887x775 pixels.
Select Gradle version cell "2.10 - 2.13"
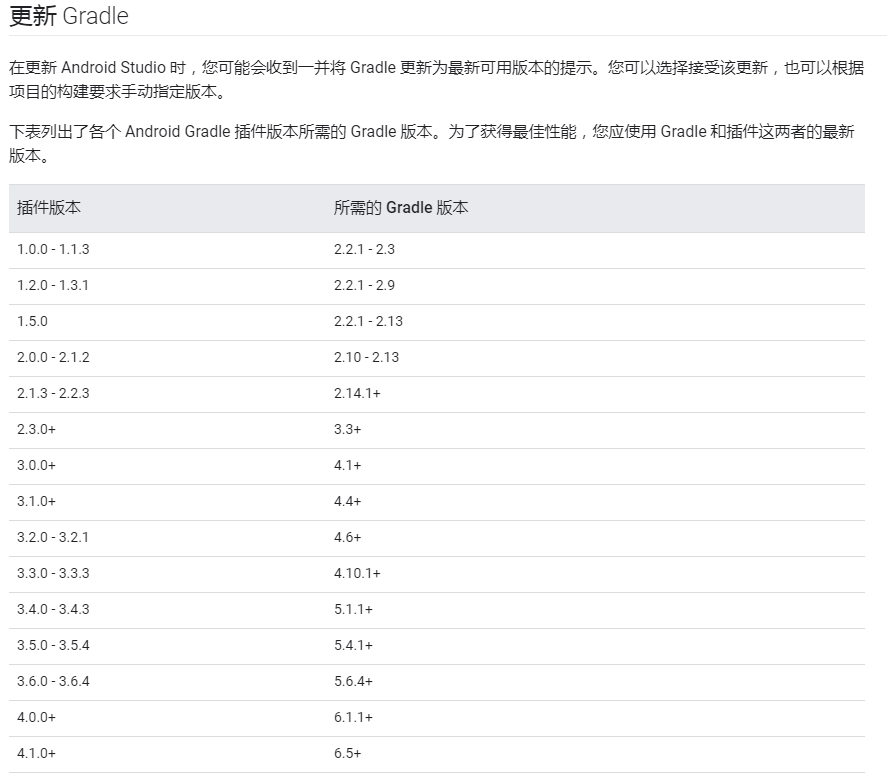pyautogui.click(x=367, y=358)
